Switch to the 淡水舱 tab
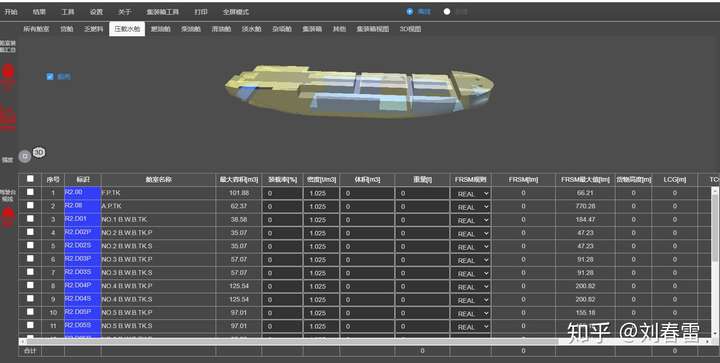The image size is (720, 363). [252, 29]
